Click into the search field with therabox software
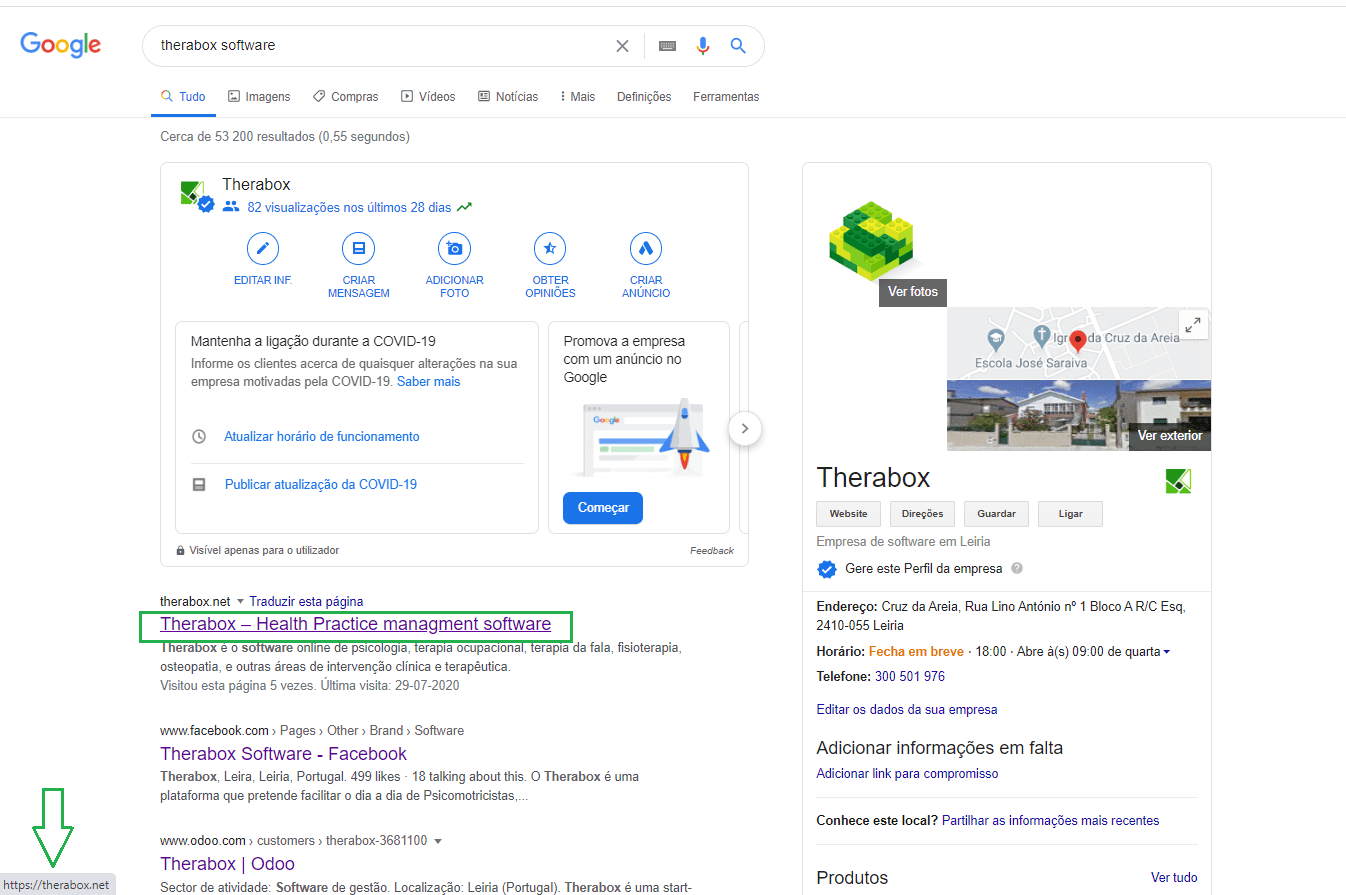 click(x=380, y=46)
